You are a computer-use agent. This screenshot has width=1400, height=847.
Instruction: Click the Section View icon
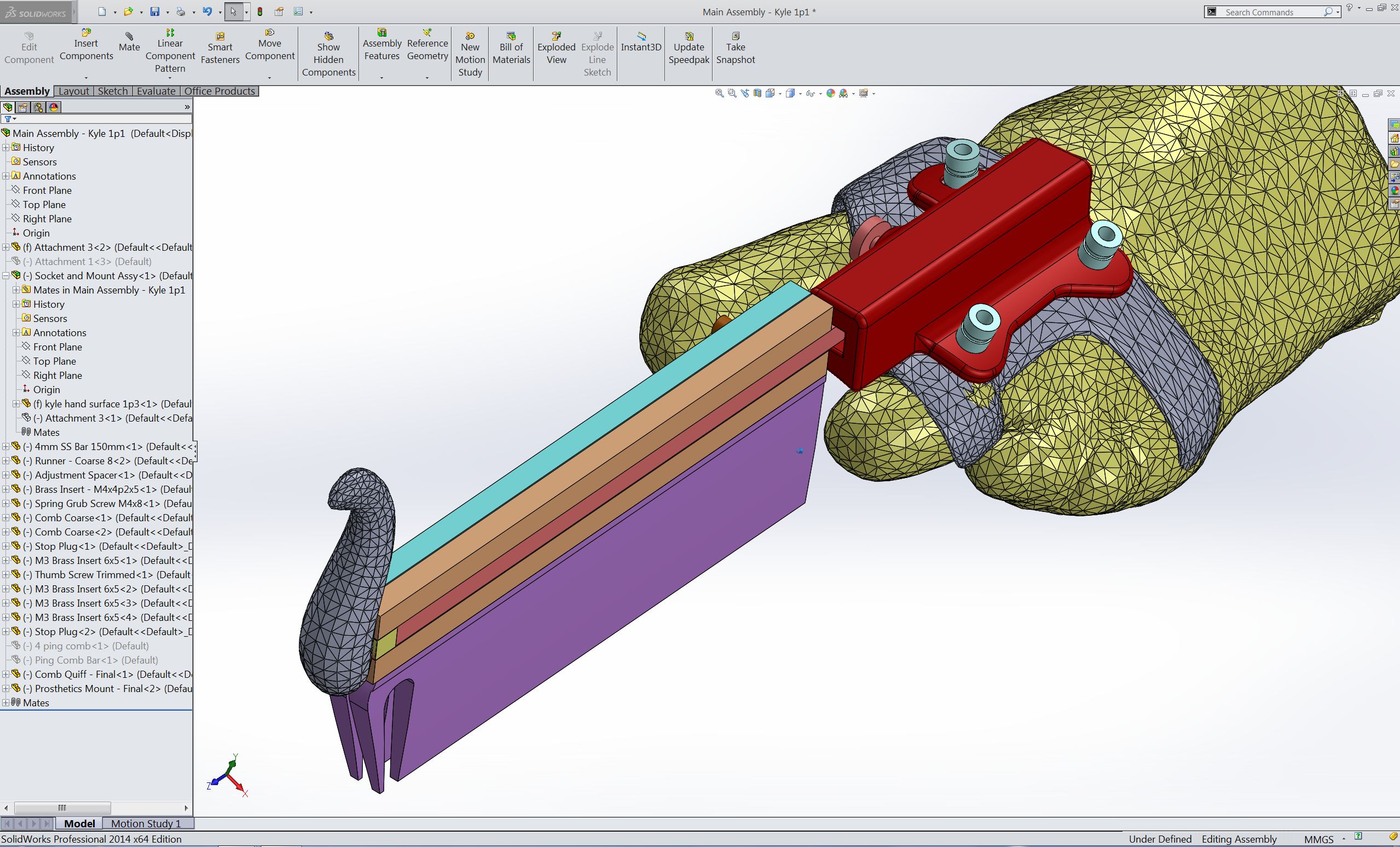click(x=757, y=93)
